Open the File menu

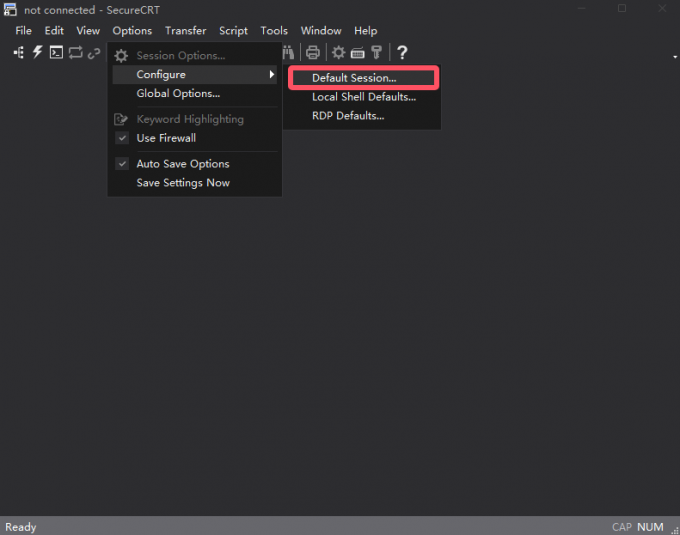(x=23, y=31)
